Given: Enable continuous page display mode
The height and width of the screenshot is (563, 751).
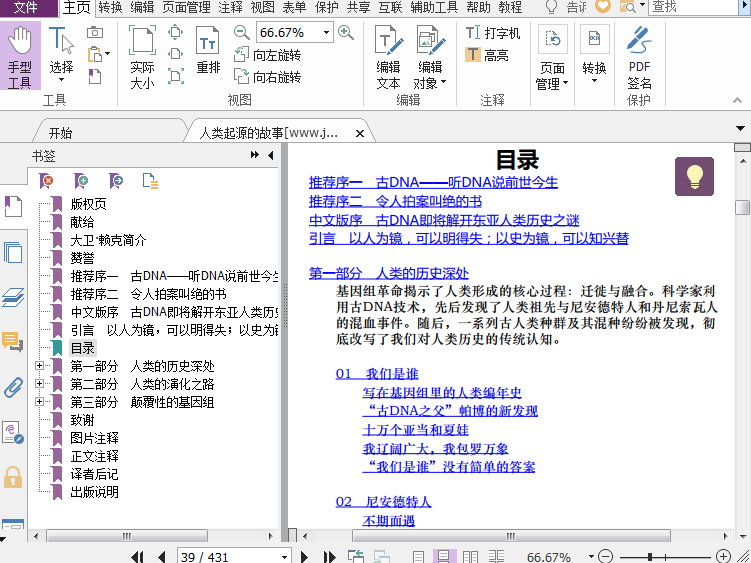Looking at the screenshot, I should [x=444, y=557].
